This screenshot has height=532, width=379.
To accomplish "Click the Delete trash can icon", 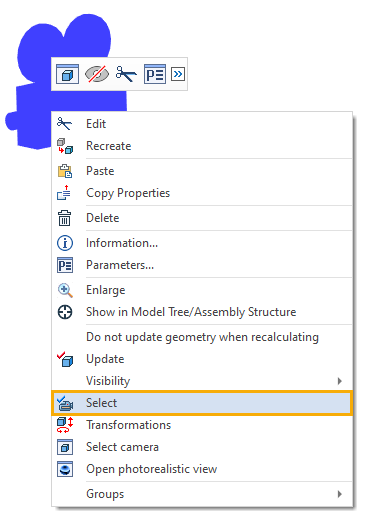I will 64,218.
